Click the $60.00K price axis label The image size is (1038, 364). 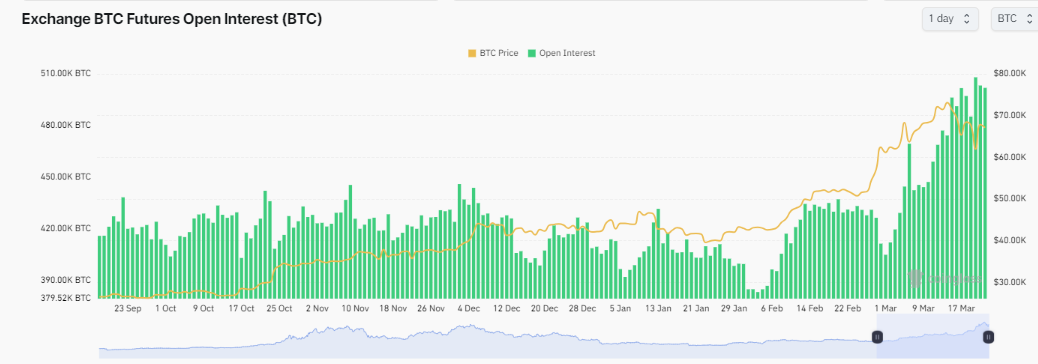[x=1010, y=157]
